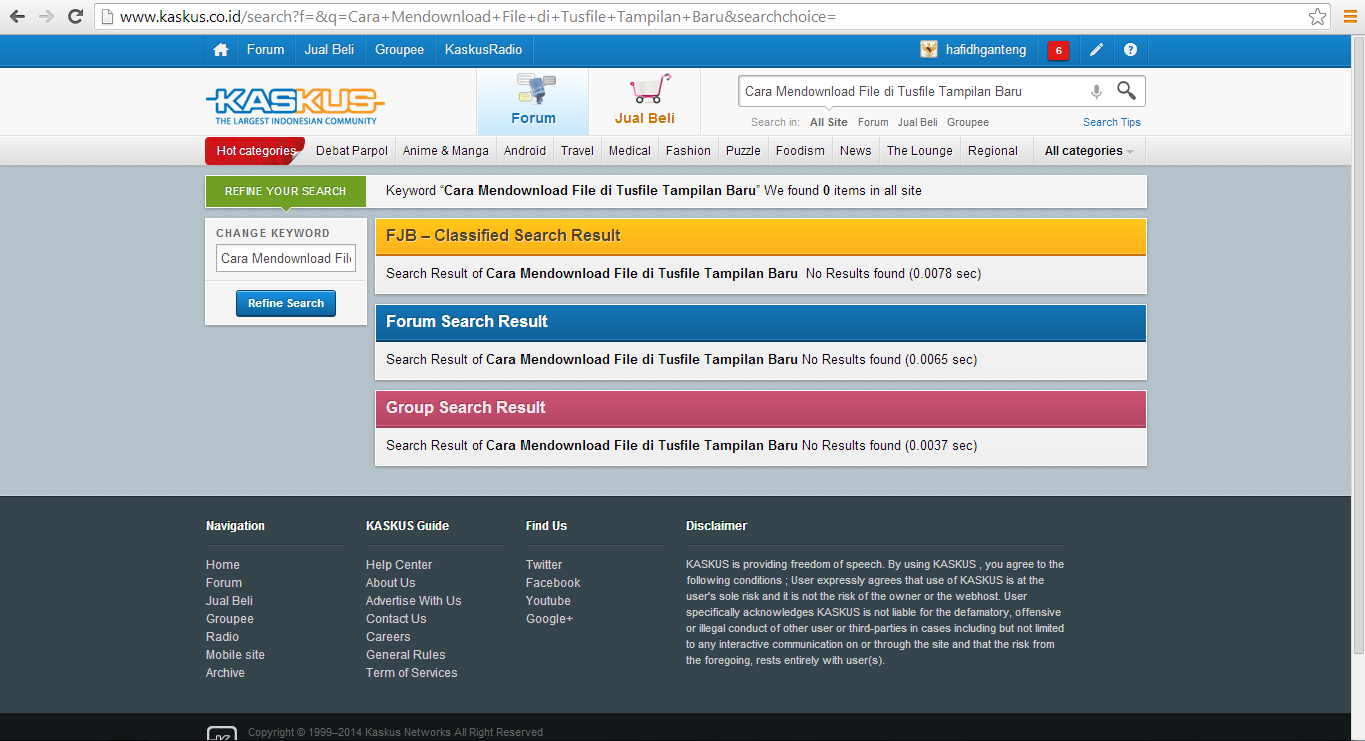This screenshot has width=1365, height=741.
Task: Click the Home icon in top bar
Action: pyautogui.click(x=221, y=50)
